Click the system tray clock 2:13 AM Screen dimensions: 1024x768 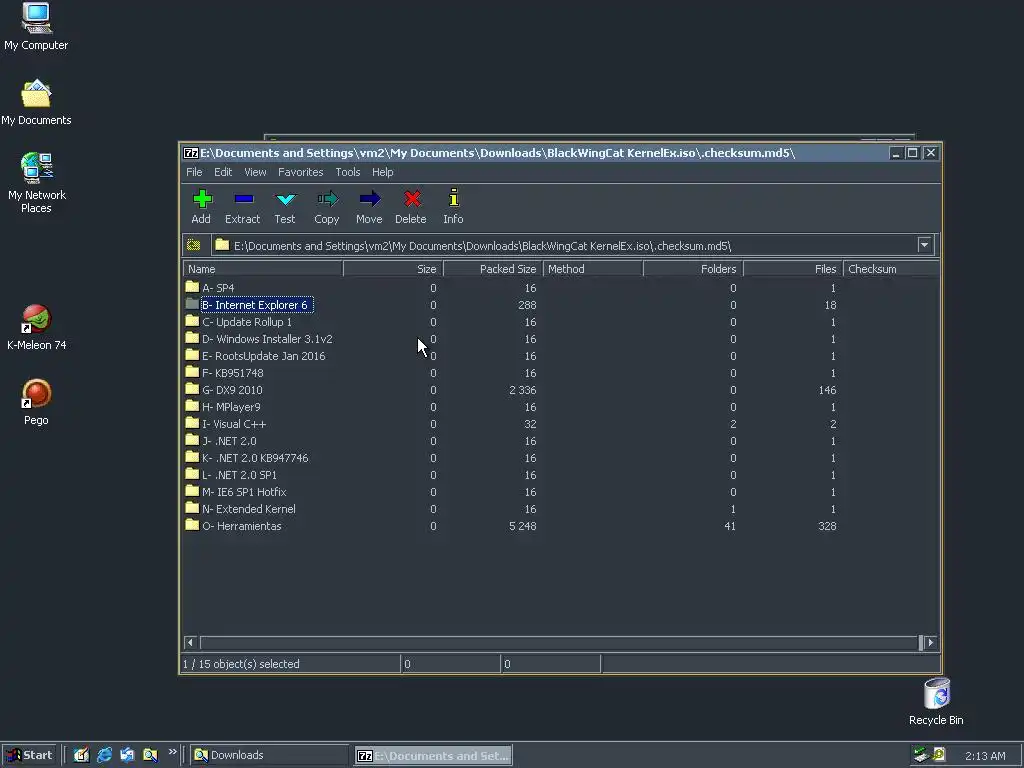click(985, 756)
